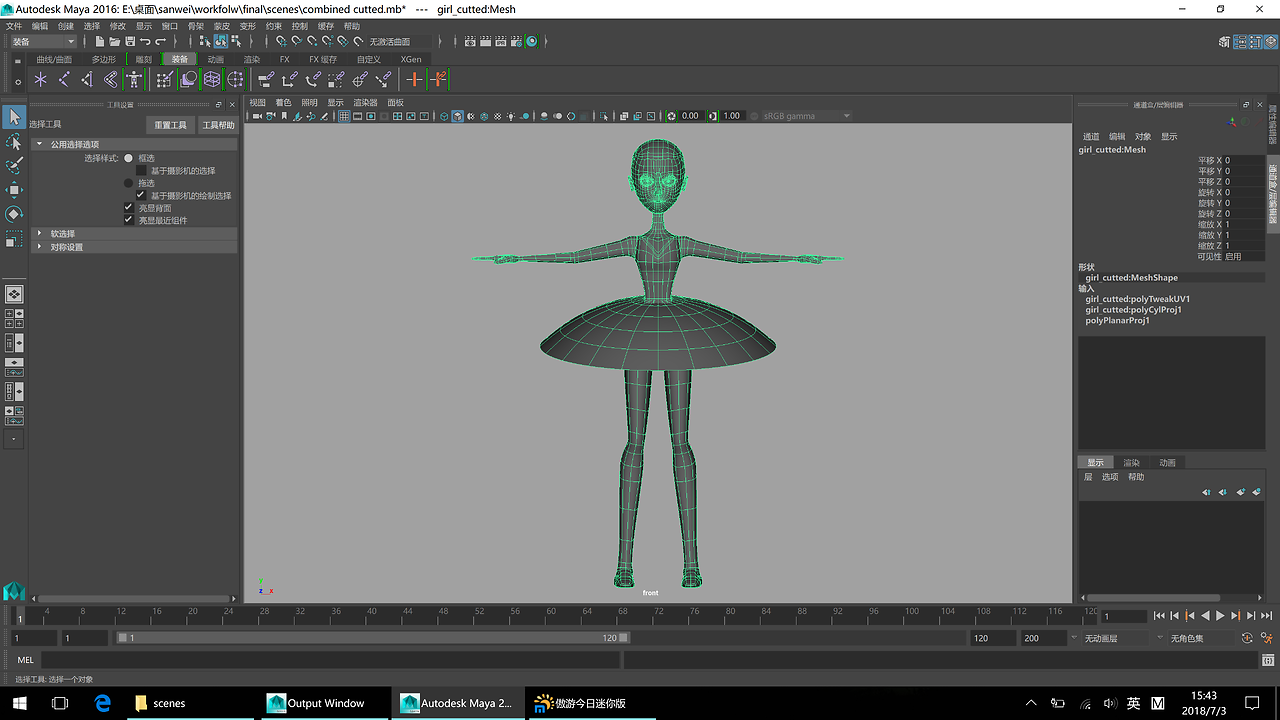Pick the Rotate tool in toolbox
The width and height of the screenshot is (1280, 720).
tap(14, 214)
